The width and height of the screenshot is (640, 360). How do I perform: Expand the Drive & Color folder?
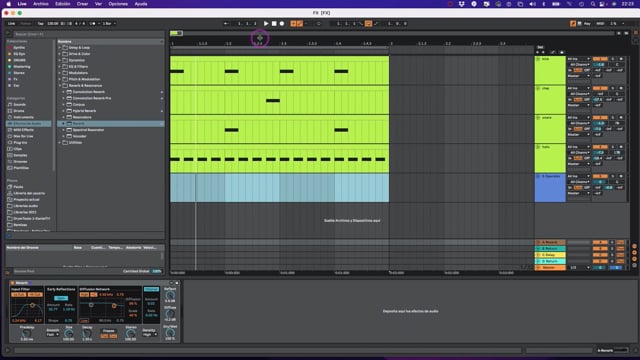[60, 54]
